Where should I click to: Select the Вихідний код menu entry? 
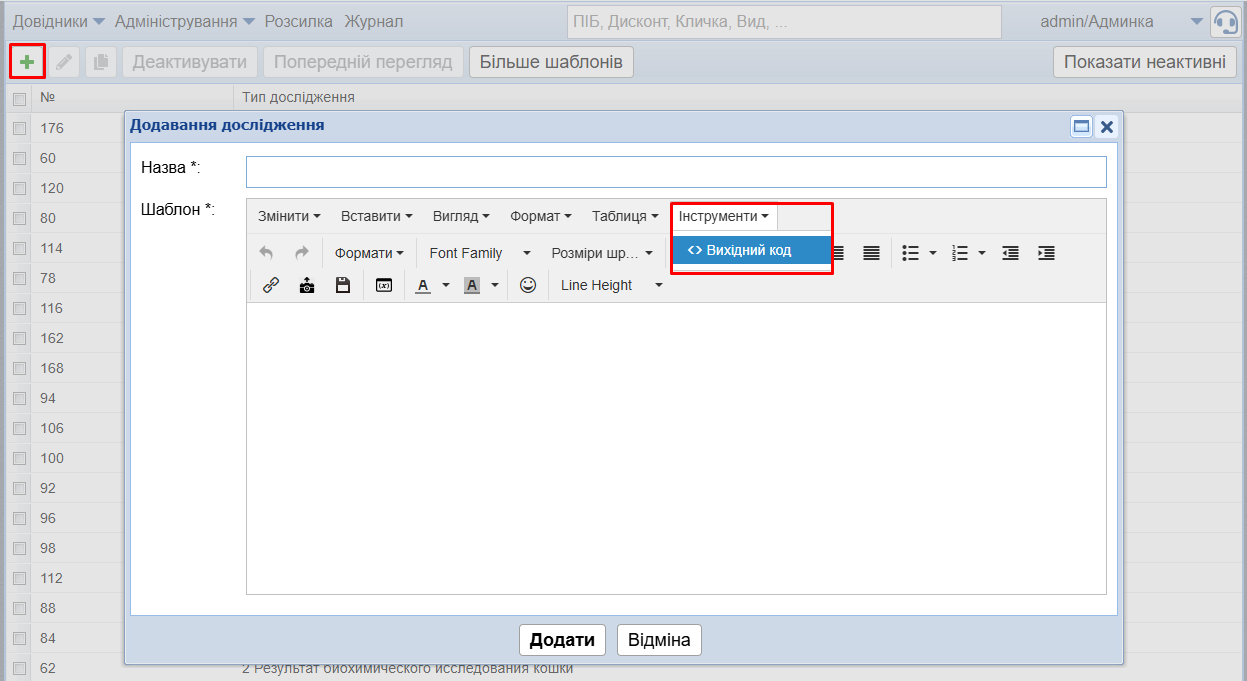point(750,250)
